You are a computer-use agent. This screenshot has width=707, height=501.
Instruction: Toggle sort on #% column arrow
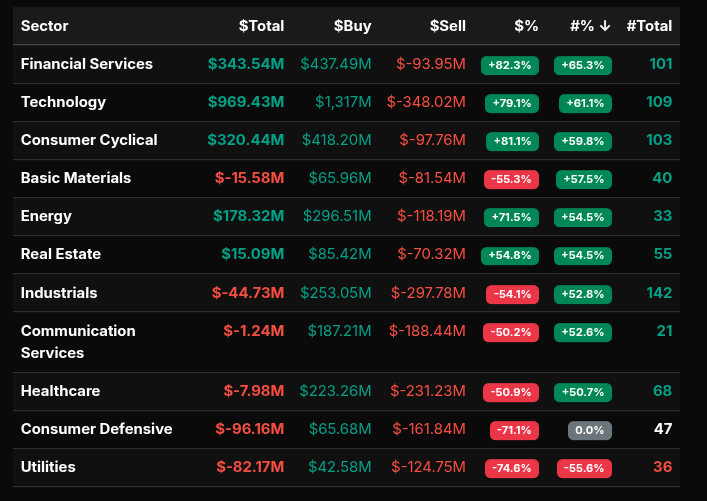click(604, 26)
